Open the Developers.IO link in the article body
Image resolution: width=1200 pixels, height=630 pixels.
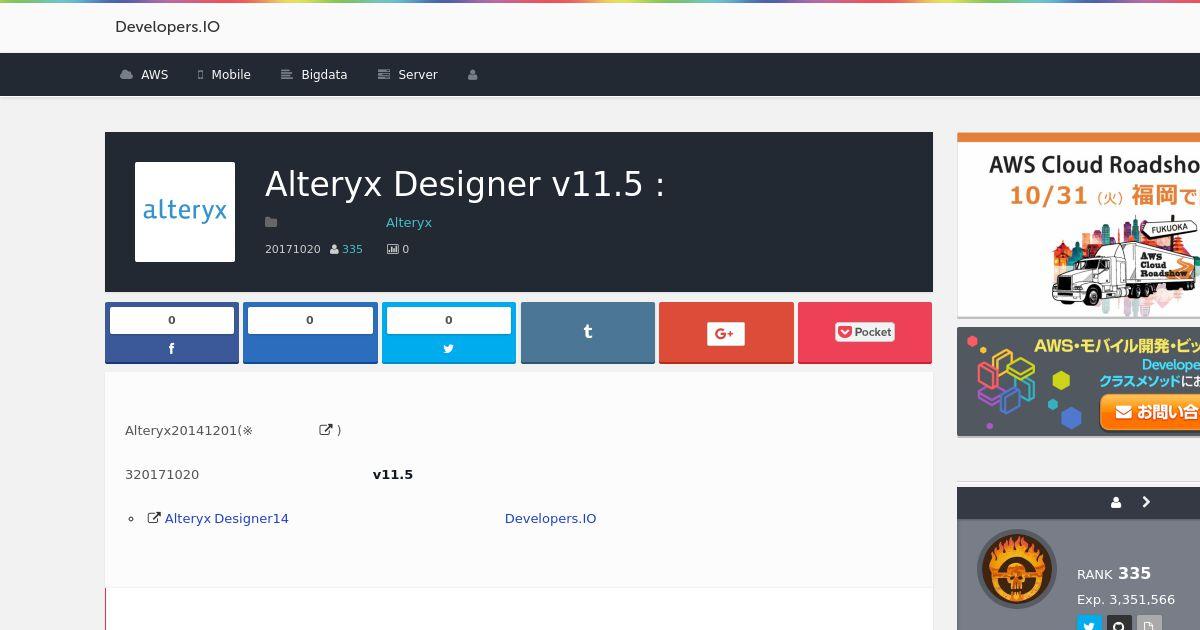(550, 518)
